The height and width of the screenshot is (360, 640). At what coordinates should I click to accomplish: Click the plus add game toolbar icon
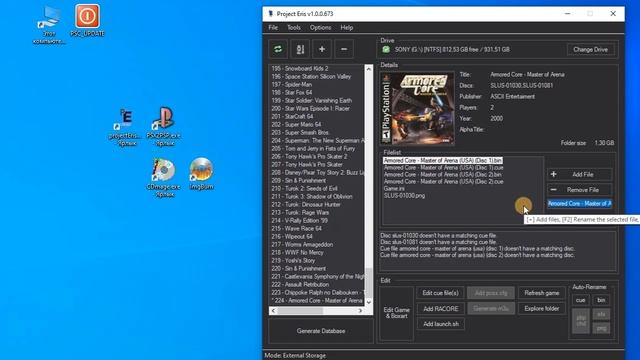pyautogui.click(x=322, y=49)
